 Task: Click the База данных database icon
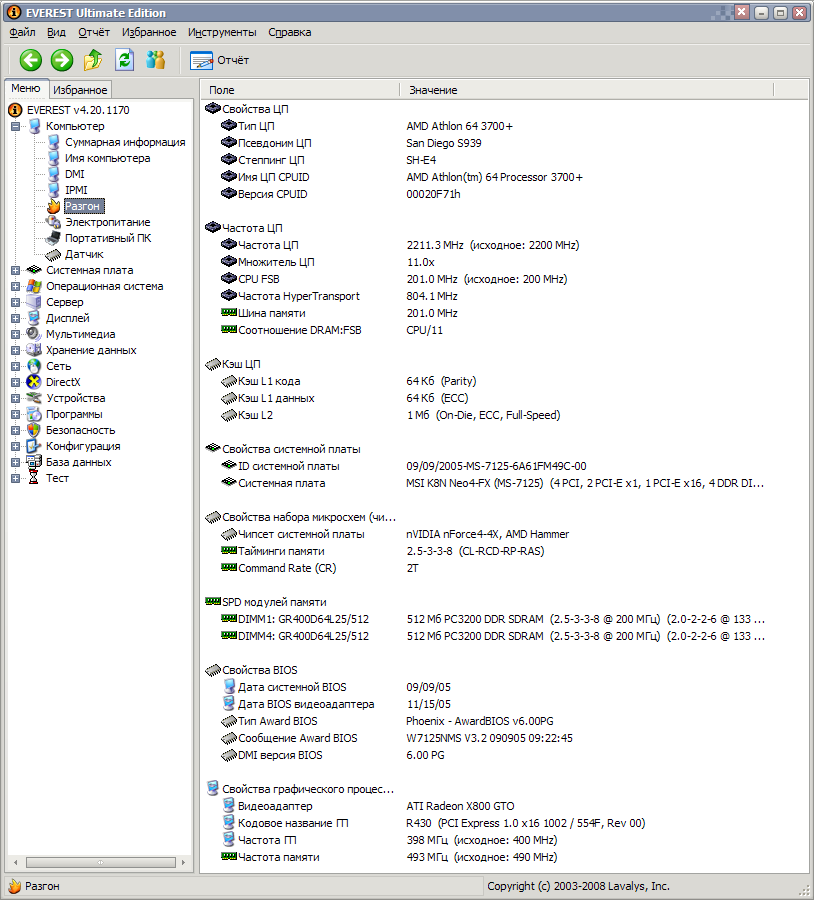coord(34,462)
